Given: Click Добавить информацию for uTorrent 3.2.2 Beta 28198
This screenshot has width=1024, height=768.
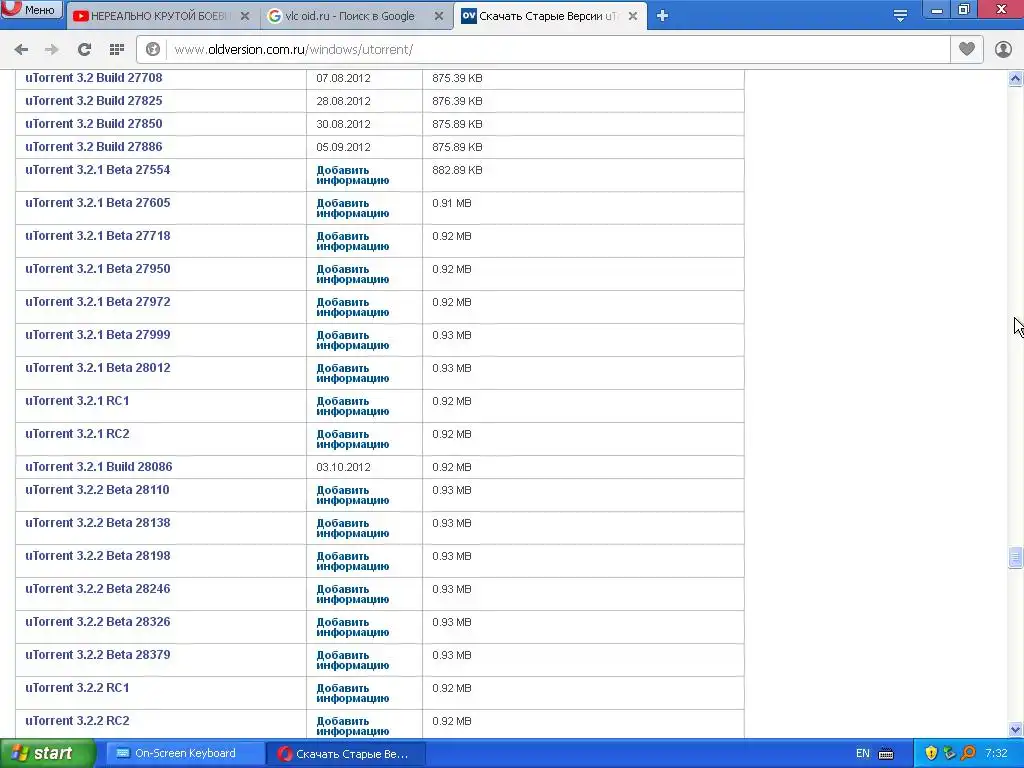Looking at the screenshot, I should 353,561.
